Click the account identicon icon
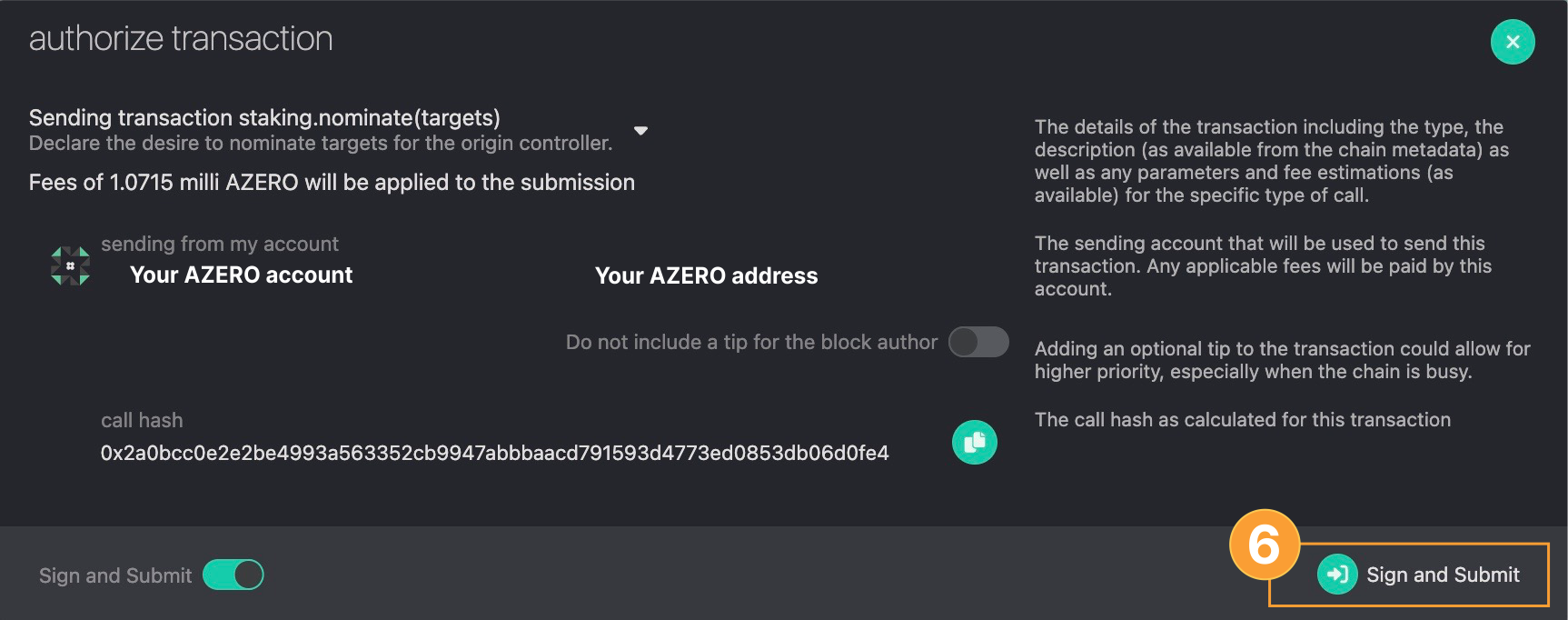 tap(70, 265)
